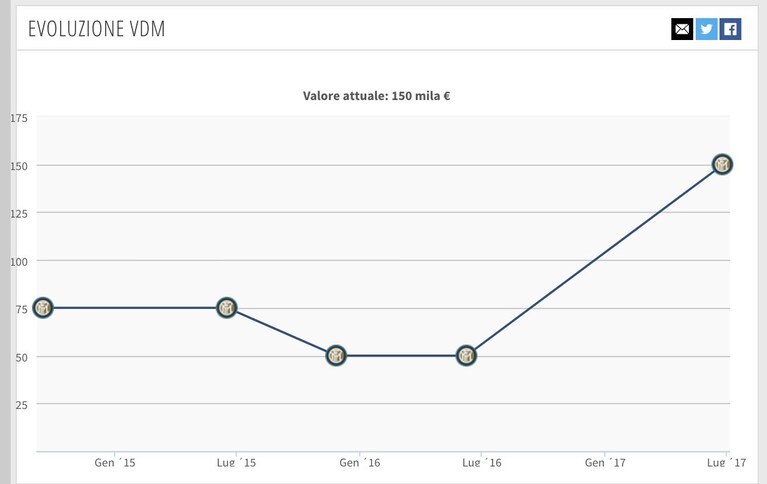Click the Valore attuale 150 mila € label
This screenshot has height=484, width=767.
pos(376,95)
